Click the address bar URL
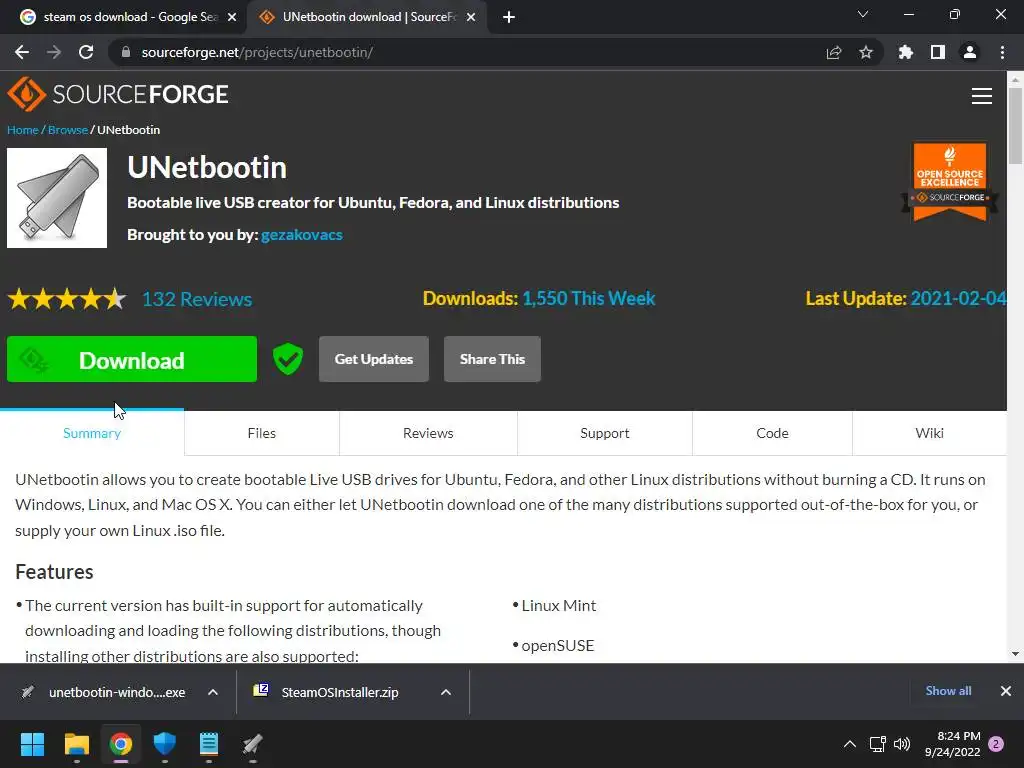Viewport: 1024px width, 768px height. 257,52
